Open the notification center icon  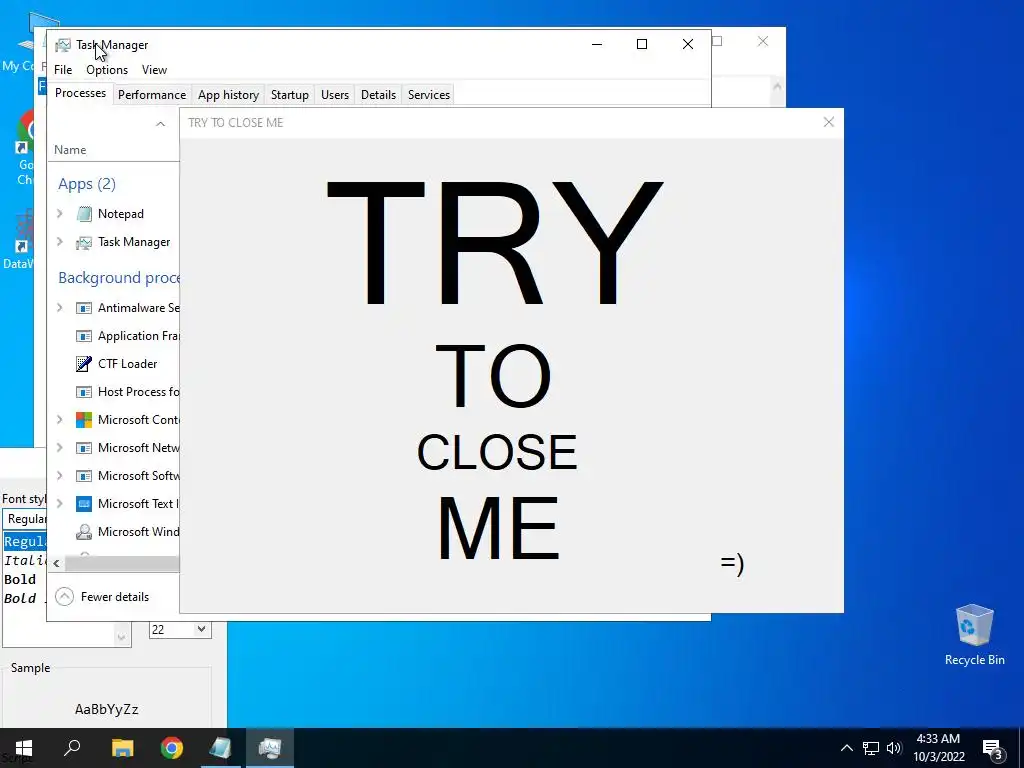[993, 749]
